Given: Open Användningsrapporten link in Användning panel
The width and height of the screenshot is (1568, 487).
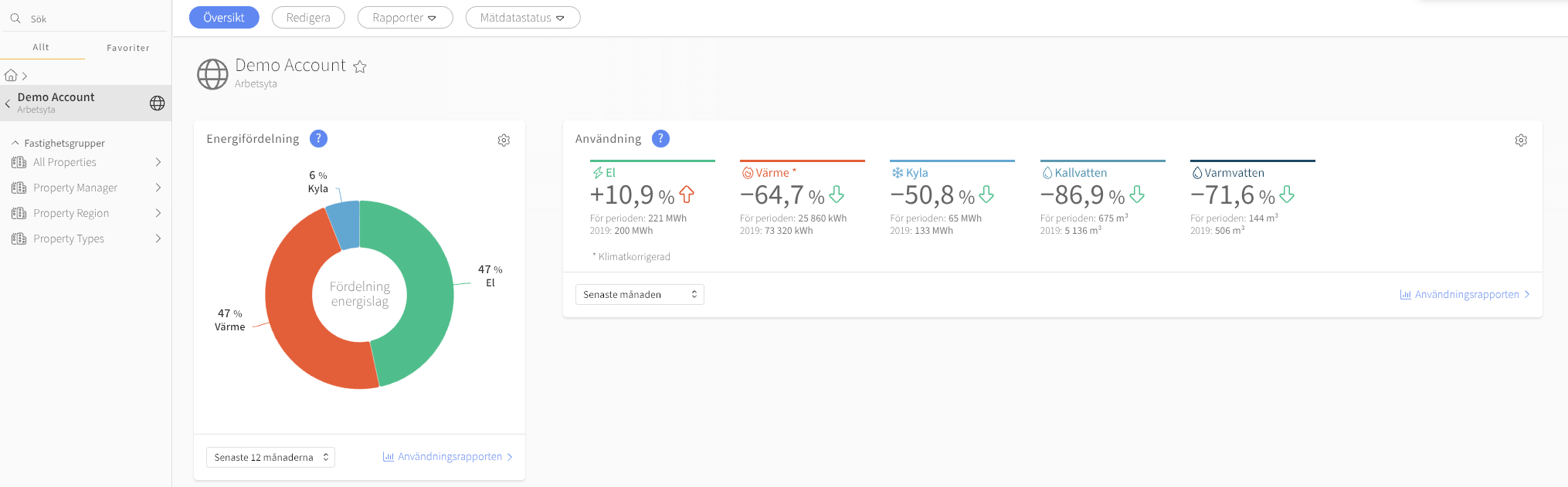Looking at the screenshot, I should (x=1465, y=295).
